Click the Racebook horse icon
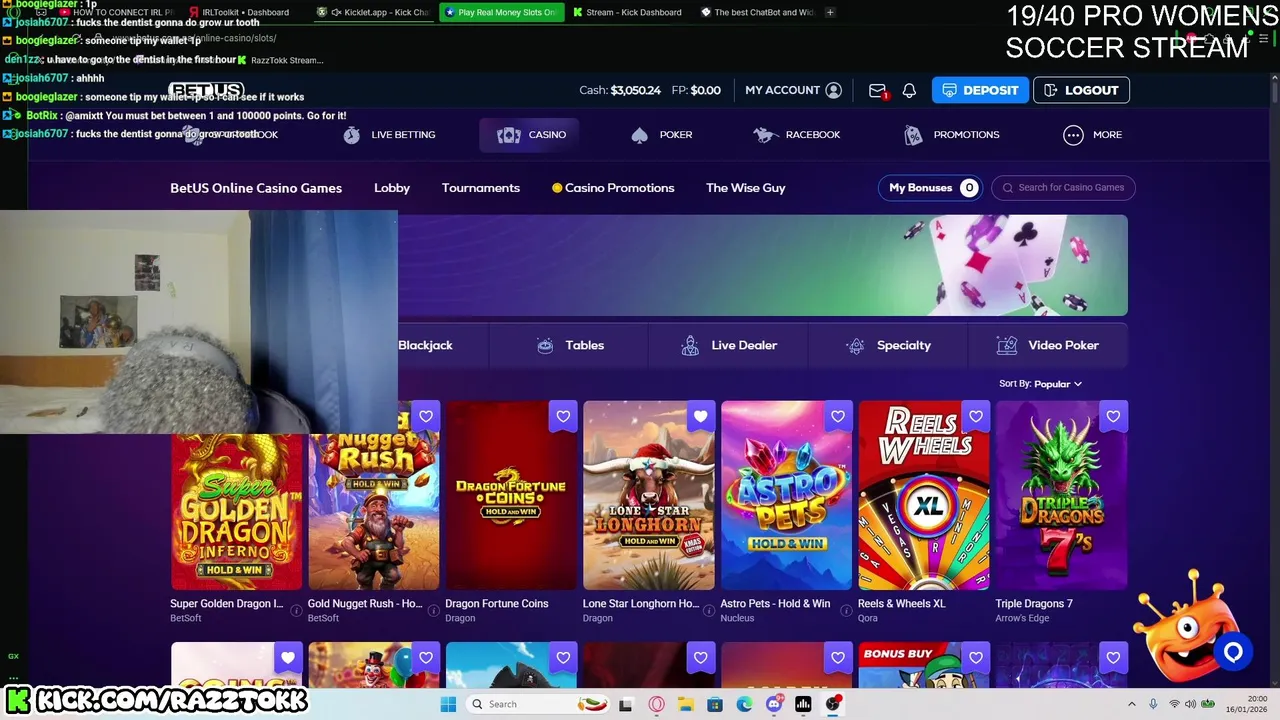Viewport: 1280px width, 720px height. click(766, 135)
